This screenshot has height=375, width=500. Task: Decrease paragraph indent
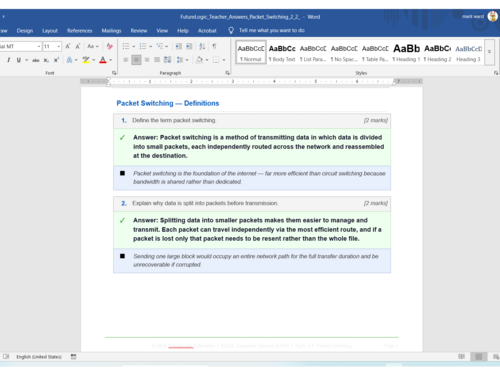click(179, 46)
